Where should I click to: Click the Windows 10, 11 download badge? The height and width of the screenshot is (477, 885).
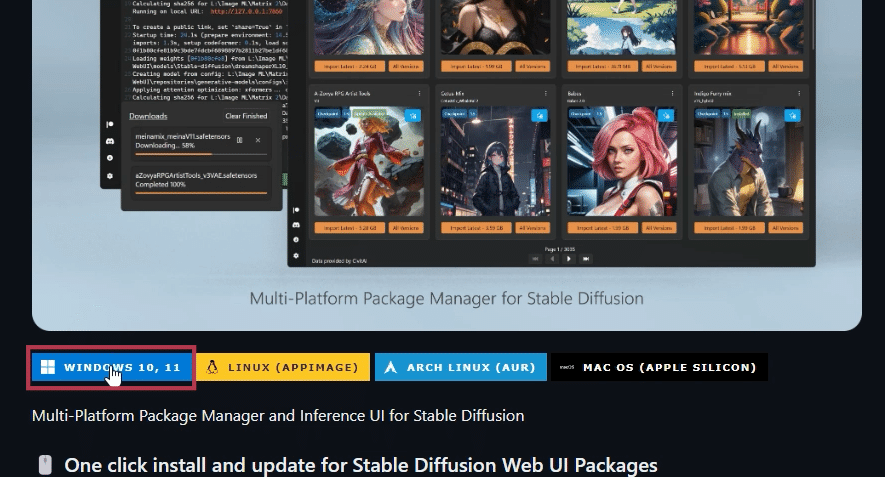point(111,367)
